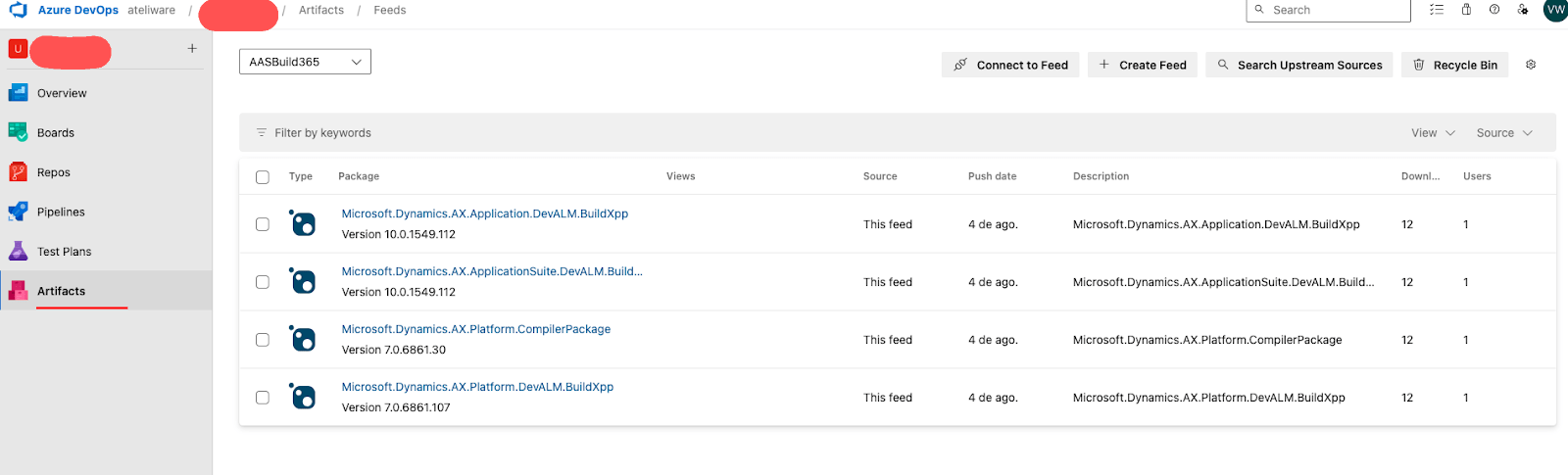Click the Push date column header
The height and width of the screenshot is (475, 1568).
pyautogui.click(x=992, y=176)
